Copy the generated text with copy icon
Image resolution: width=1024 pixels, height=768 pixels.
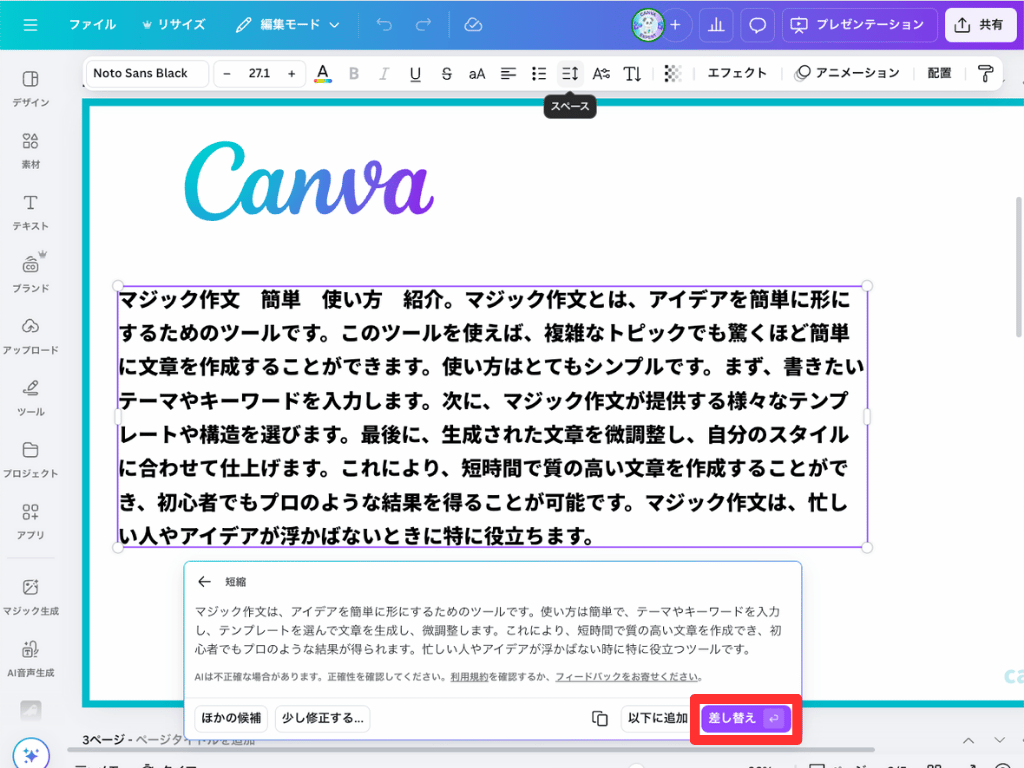pyautogui.click(x=600, y=718)
